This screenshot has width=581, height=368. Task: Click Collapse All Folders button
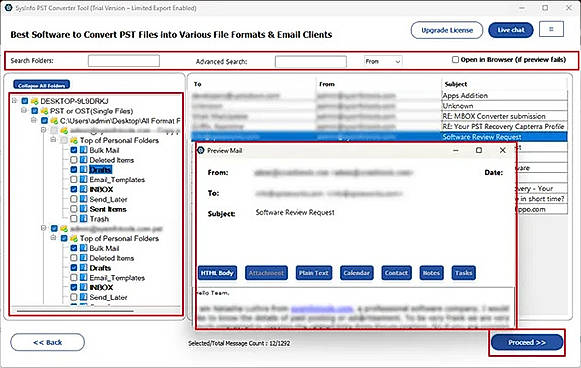pos(42,85)
